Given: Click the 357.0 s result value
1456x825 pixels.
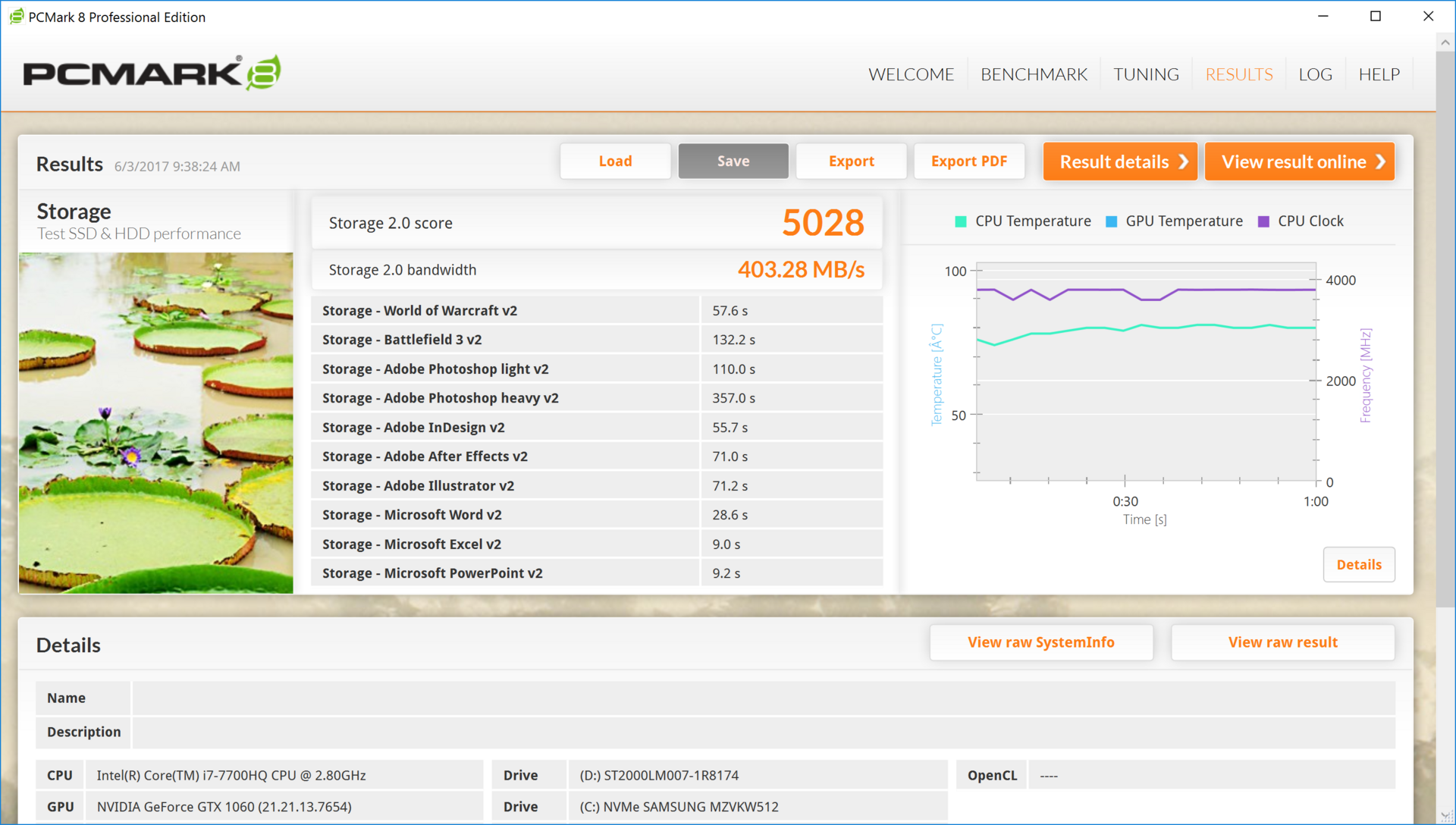Looking at the screenshot, I should tap(733, 398).
